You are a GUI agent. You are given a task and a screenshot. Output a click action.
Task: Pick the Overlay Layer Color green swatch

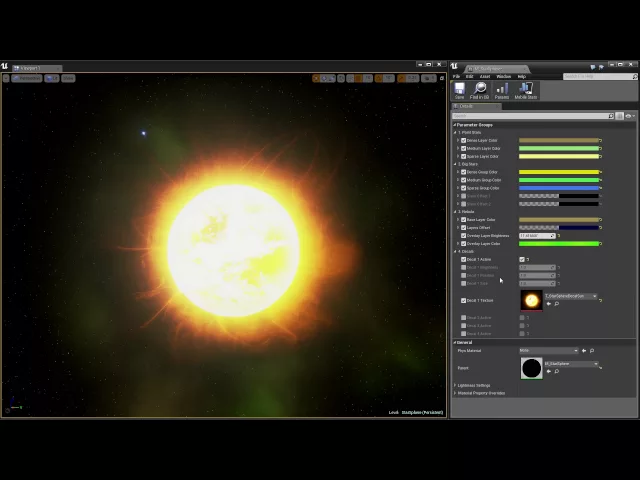(x=558, y=244)
